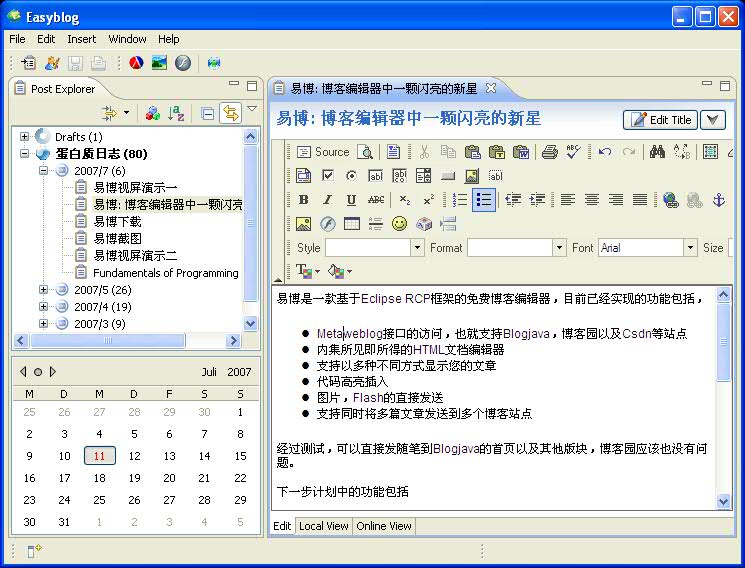Click the Print icon in editor toolbar
Image resolution: width=745 pixels, height=568 pixels.
(550, 152)
